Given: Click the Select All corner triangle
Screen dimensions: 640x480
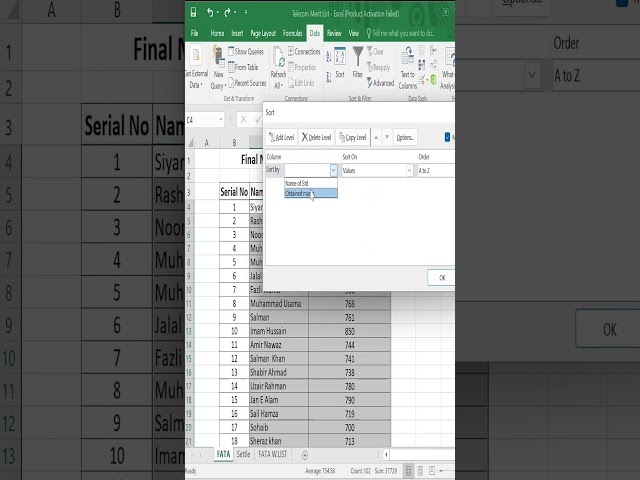Looking at the screenshot, I should 191,142.
